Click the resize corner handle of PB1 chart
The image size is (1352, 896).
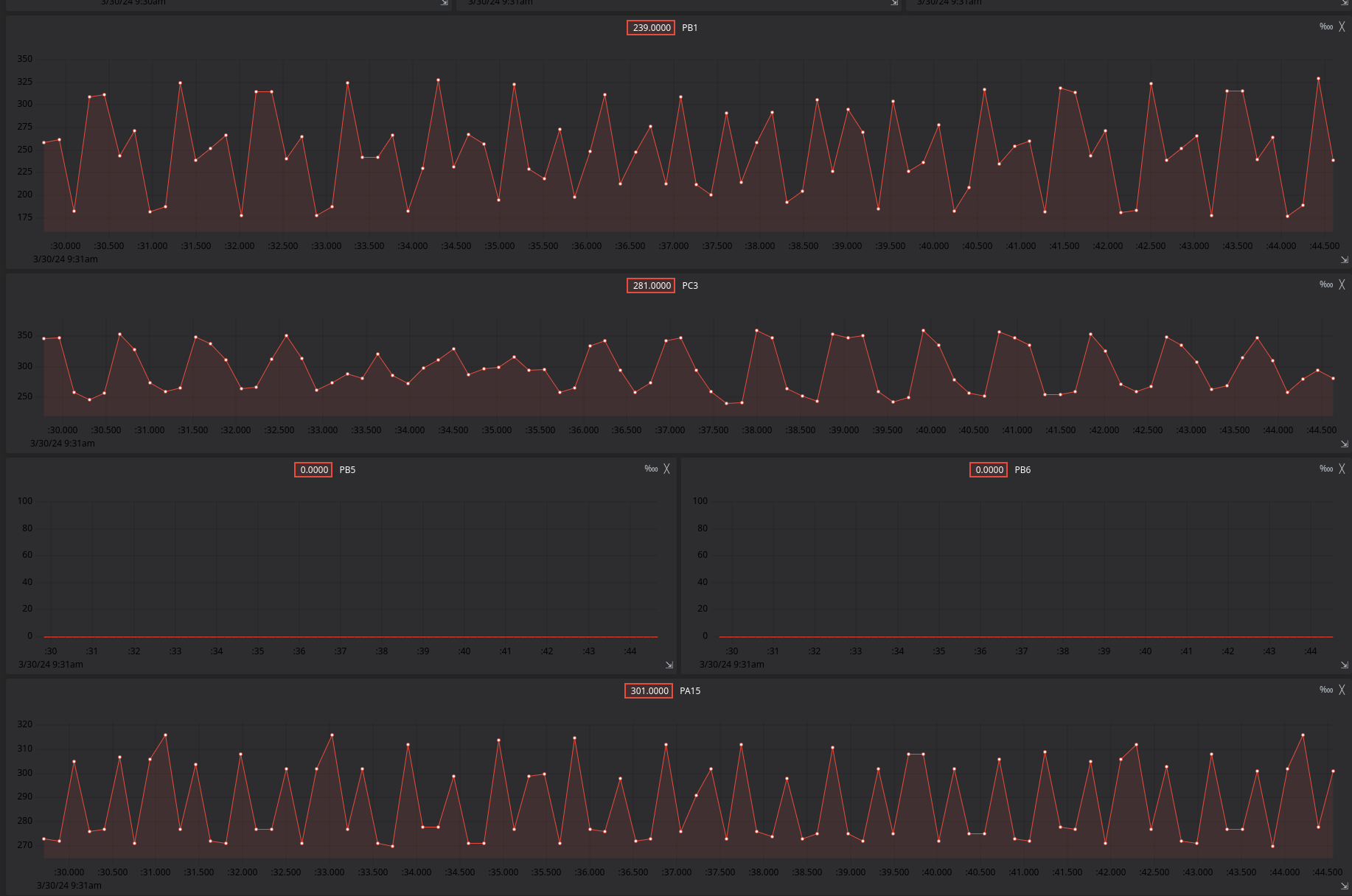1344,259
